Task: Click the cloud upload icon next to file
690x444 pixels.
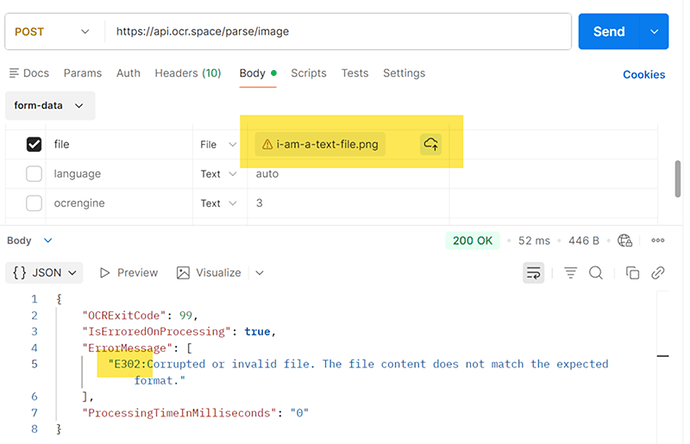Action: click(430, 144)
